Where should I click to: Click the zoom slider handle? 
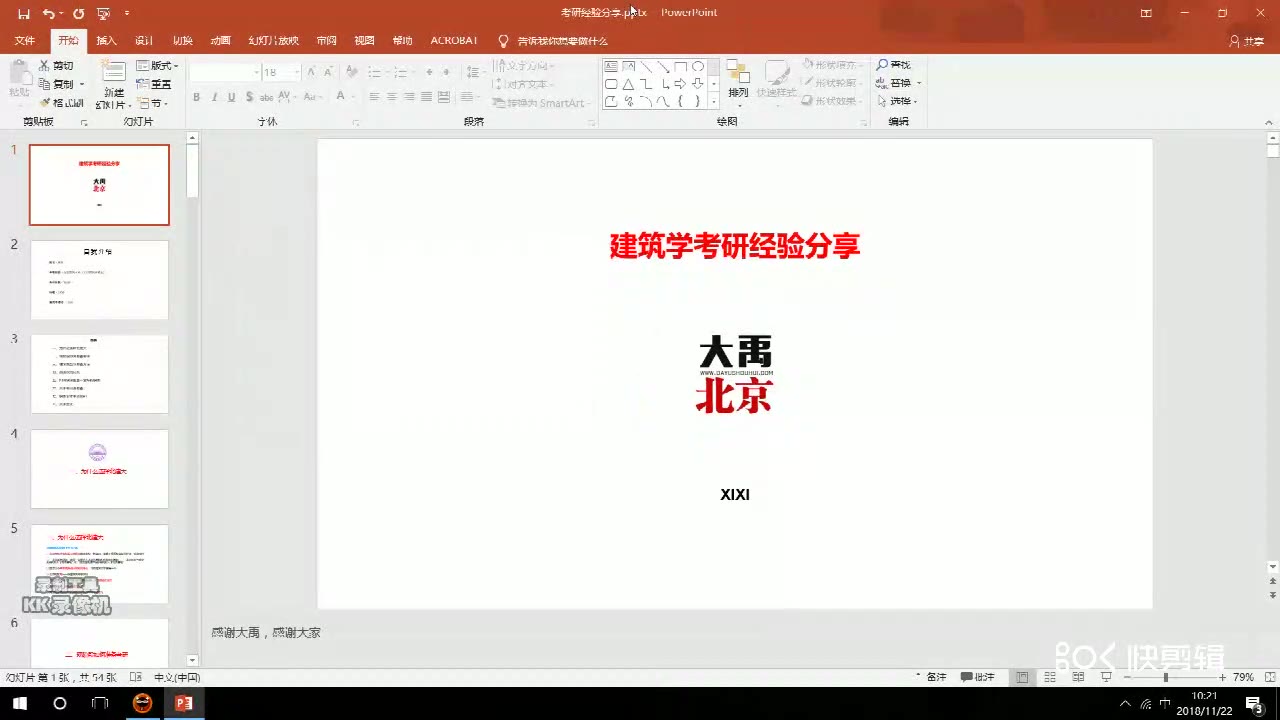tap(1165, 677)
